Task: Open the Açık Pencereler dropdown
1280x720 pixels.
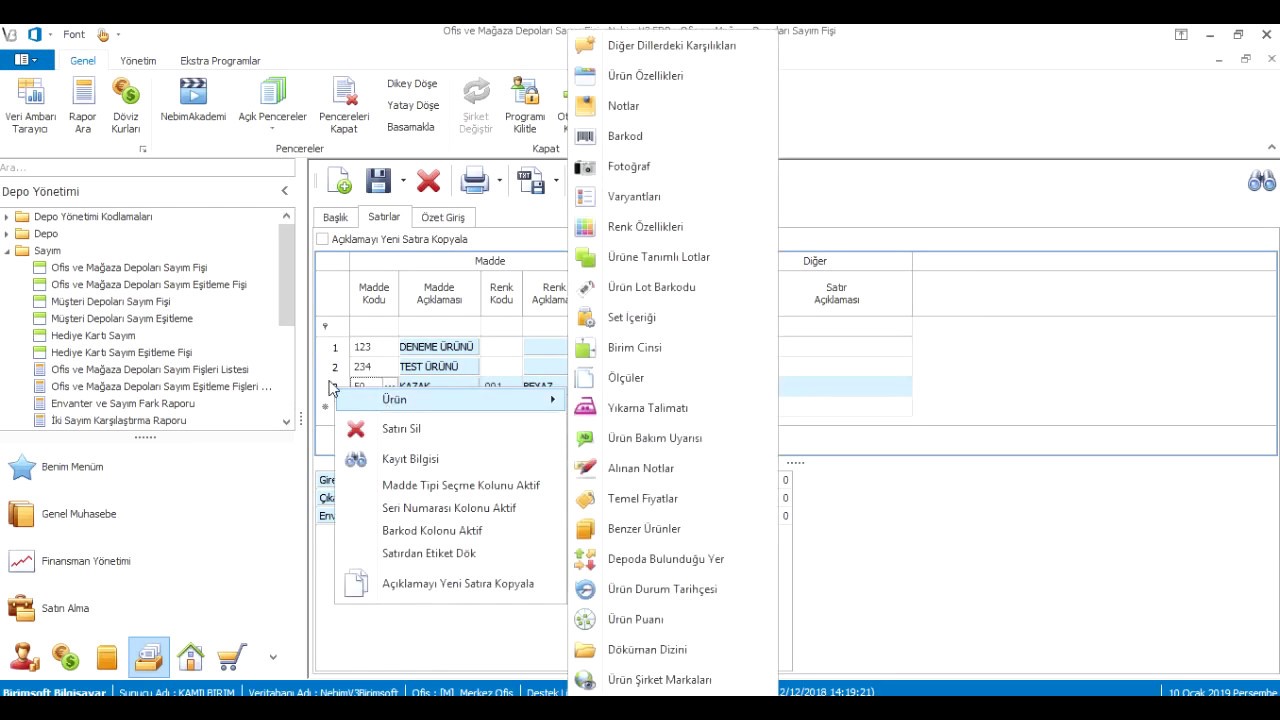Action: pyautogui.click(x=272, y=105)
